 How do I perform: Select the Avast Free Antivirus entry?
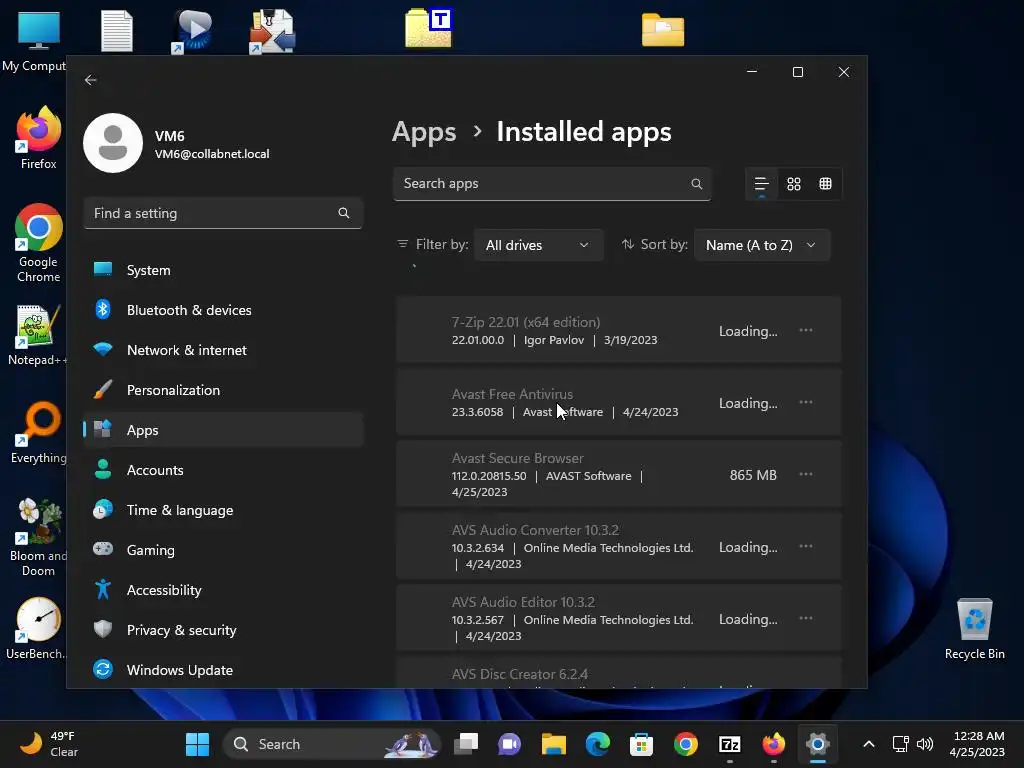(618, 402)
